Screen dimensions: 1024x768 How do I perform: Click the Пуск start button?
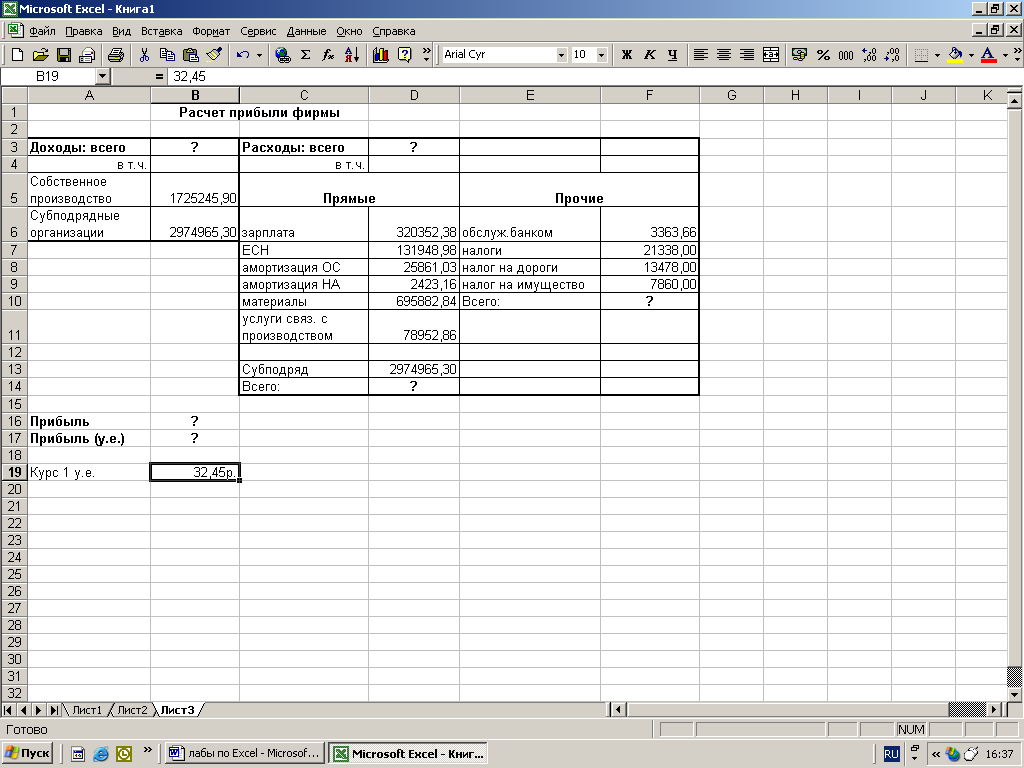pyautogui.click(x=28, y=753)
